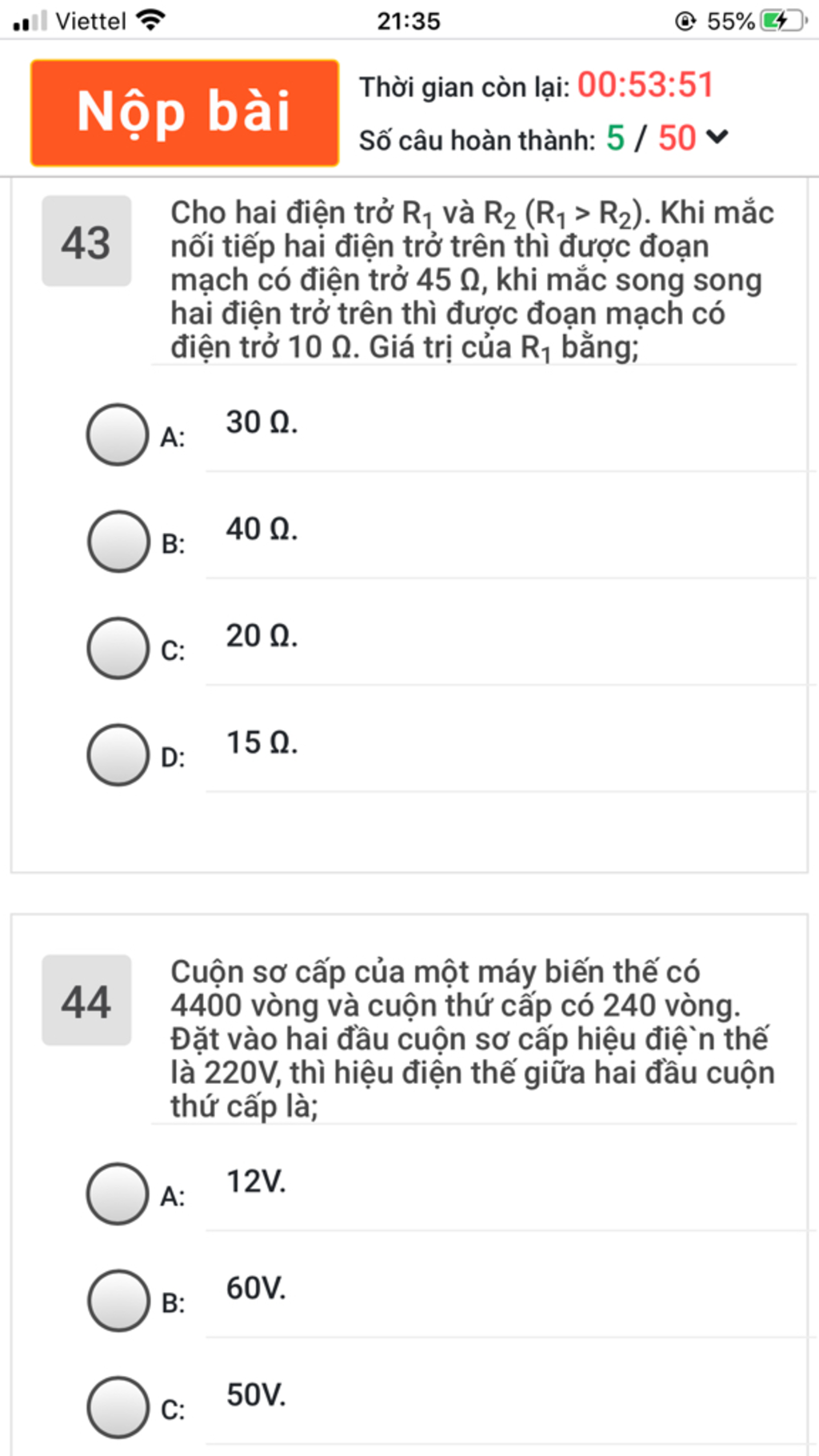
Task: Select answer A for question 43
Action: point(118,434)
